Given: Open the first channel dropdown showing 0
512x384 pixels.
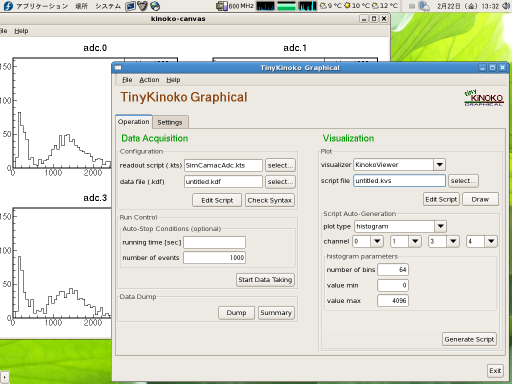Looking at the screenshot, I should pyautogui.click(x=377, y=241).
